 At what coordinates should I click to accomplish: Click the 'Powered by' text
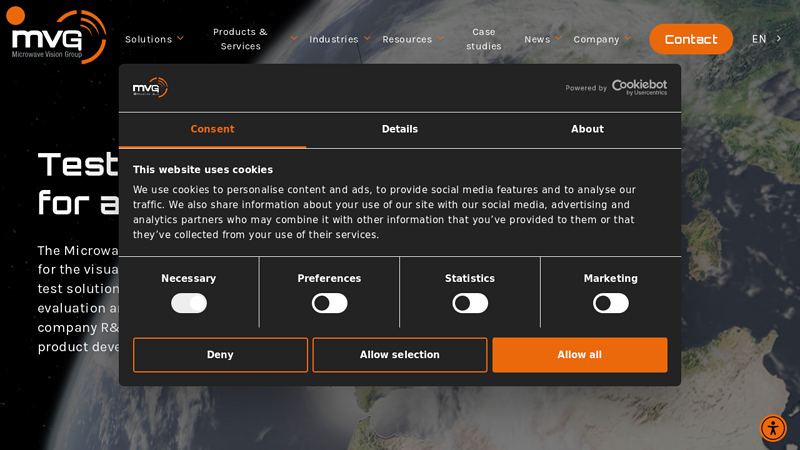pyautogui.click(x=586, y=88)
